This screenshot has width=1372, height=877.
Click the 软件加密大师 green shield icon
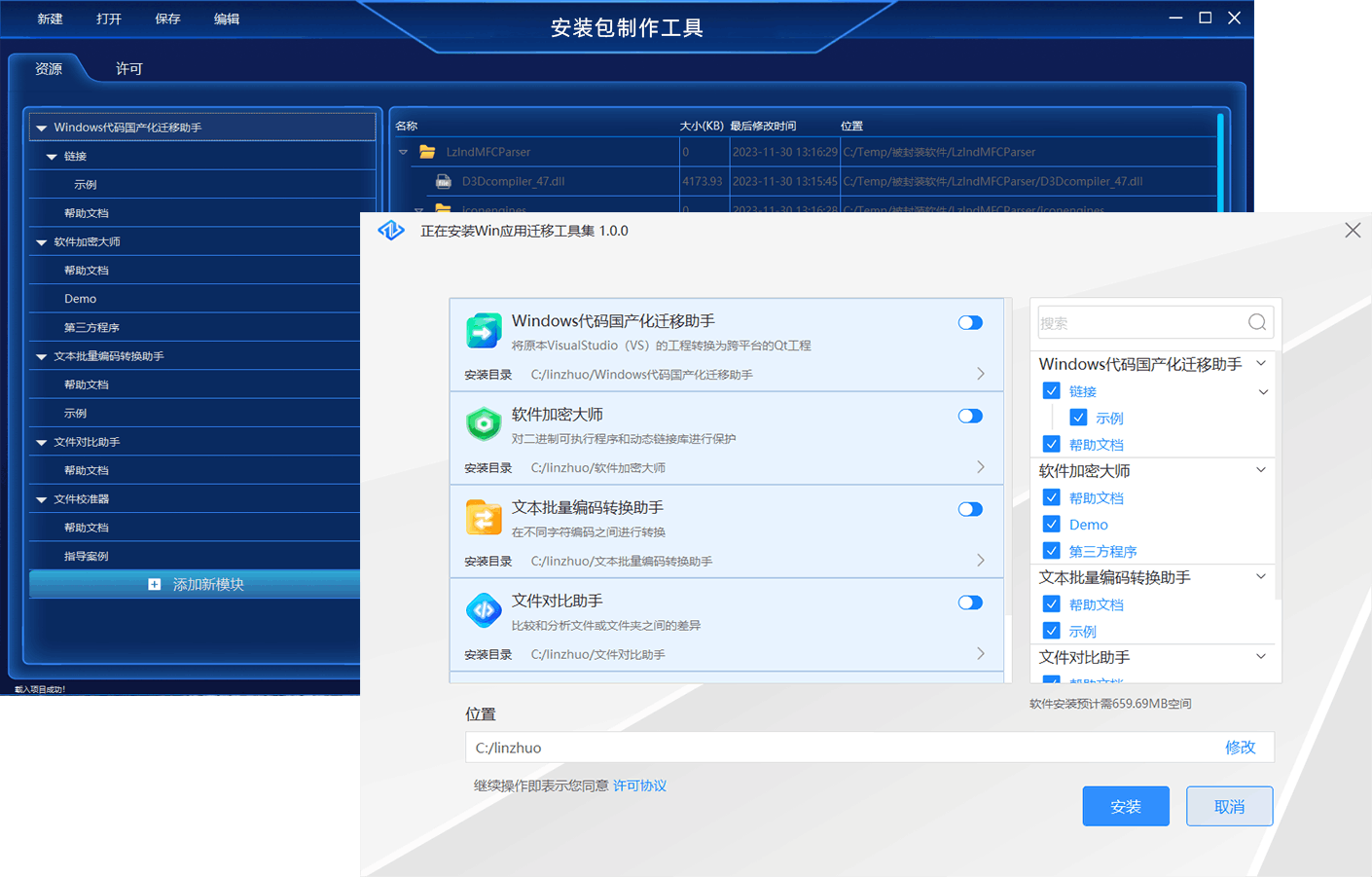484,424
